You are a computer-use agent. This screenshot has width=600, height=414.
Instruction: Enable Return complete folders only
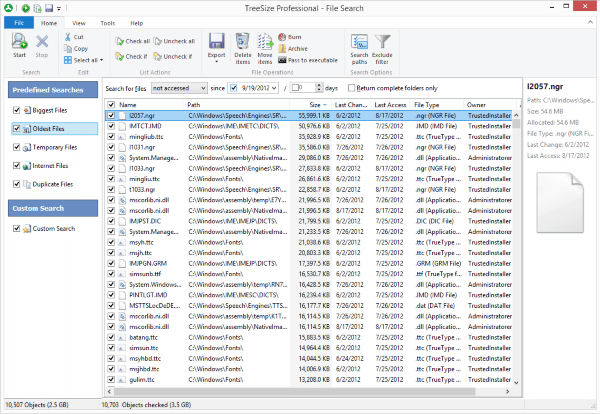point(351,88)
